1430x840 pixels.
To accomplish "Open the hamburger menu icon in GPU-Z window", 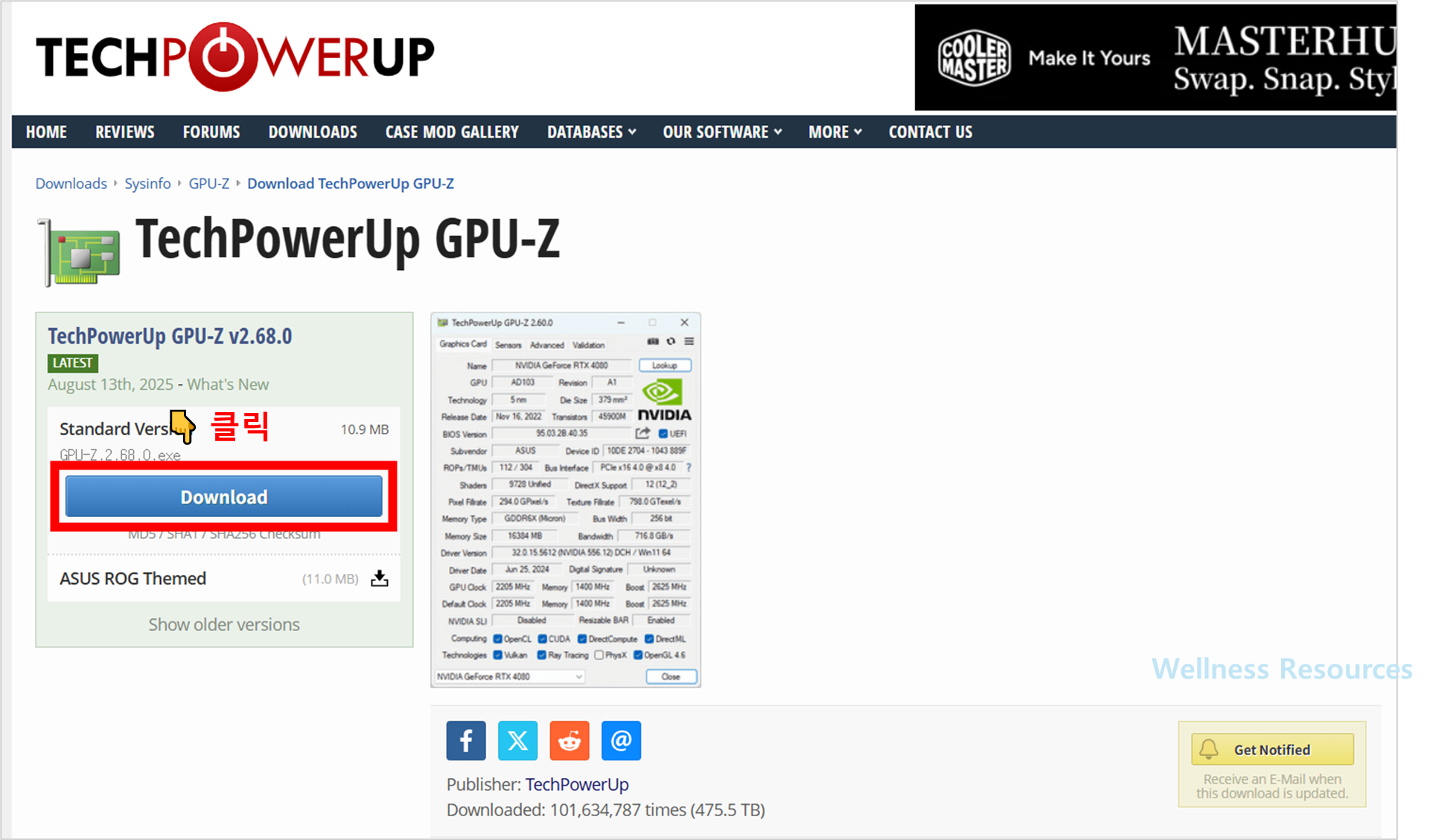I will (x=689, y=342).
